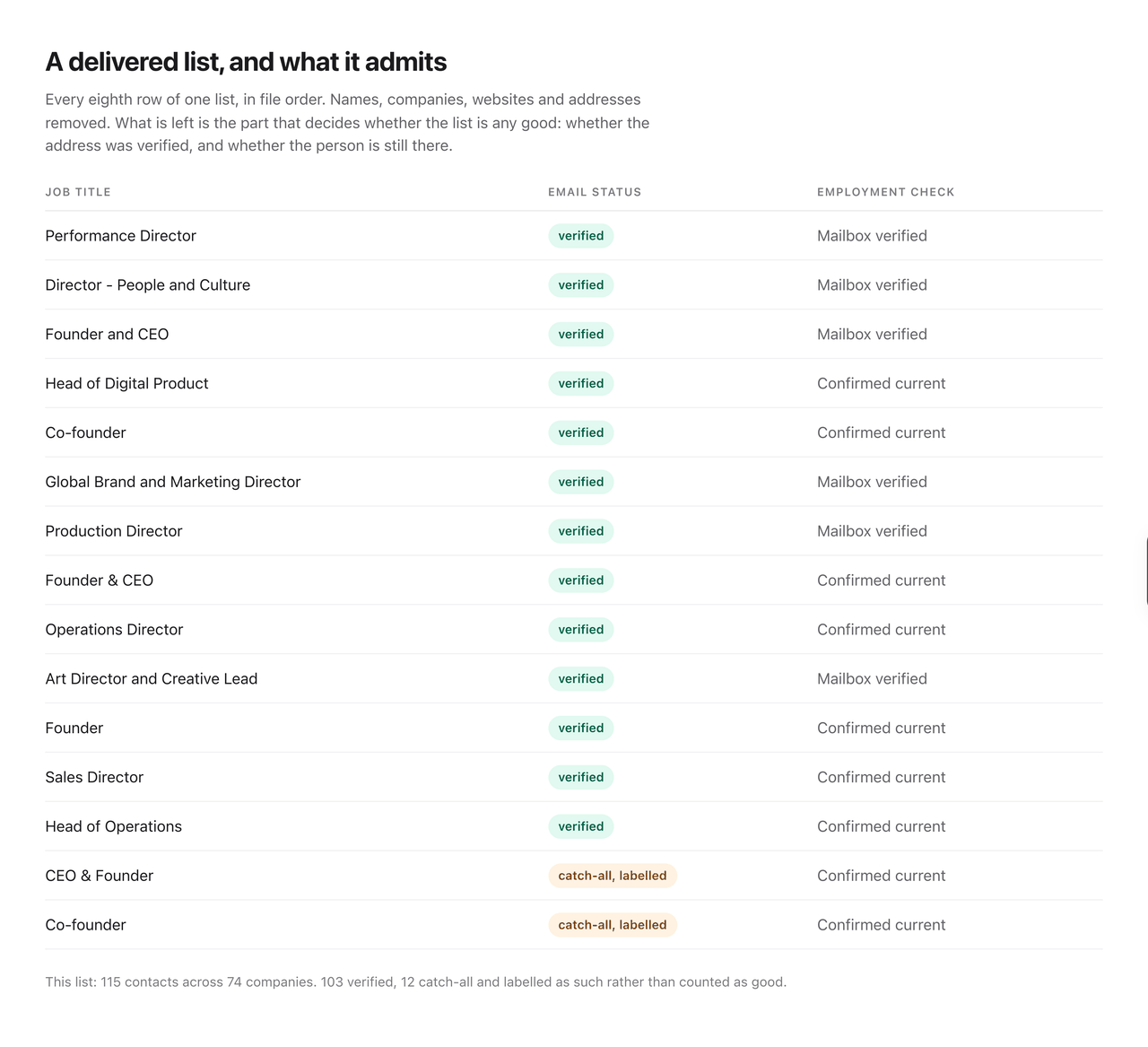1148x1047 pixels.
Task: Select the 'Sales Director' job title
Action: click(94, 778)
